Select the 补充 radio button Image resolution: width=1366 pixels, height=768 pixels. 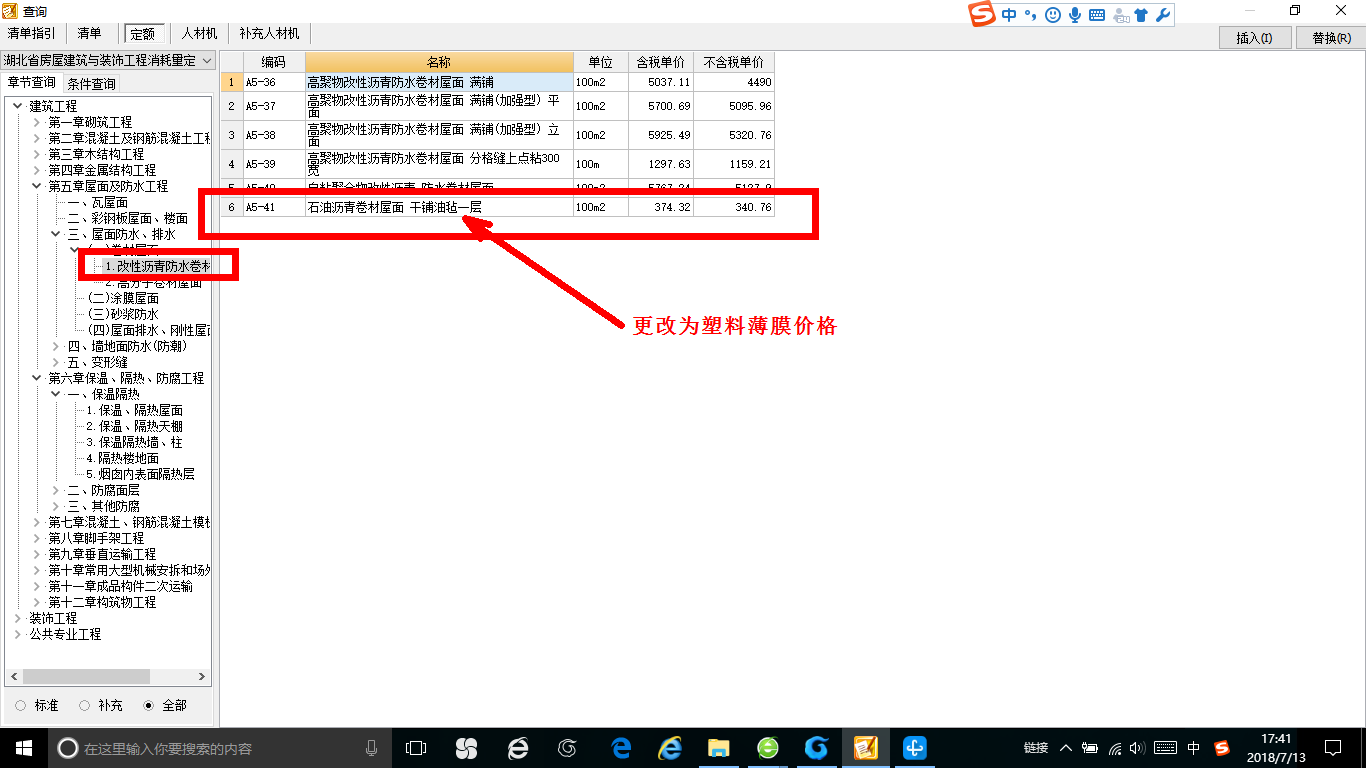coord(84,705)
